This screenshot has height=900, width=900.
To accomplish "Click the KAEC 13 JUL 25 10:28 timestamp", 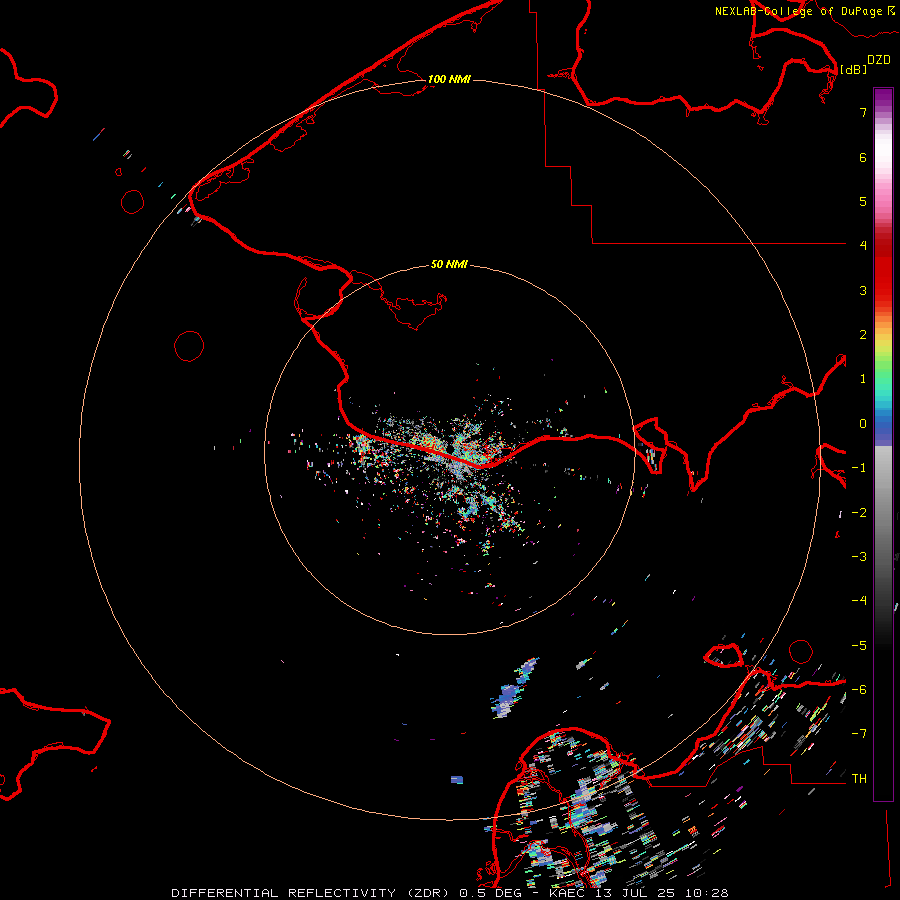I will click(639, 893).
